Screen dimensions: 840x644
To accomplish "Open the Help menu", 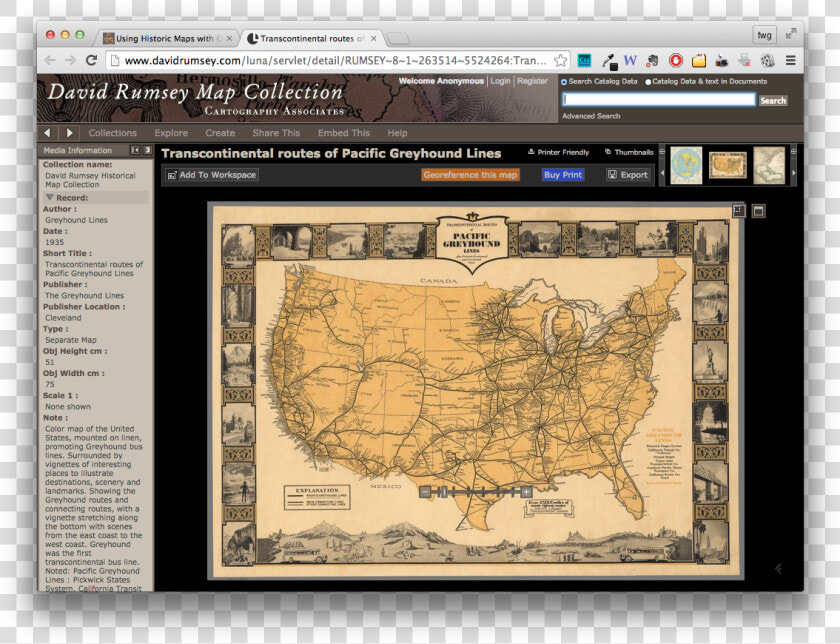I will pyautogui.click(x=398, y=133).
